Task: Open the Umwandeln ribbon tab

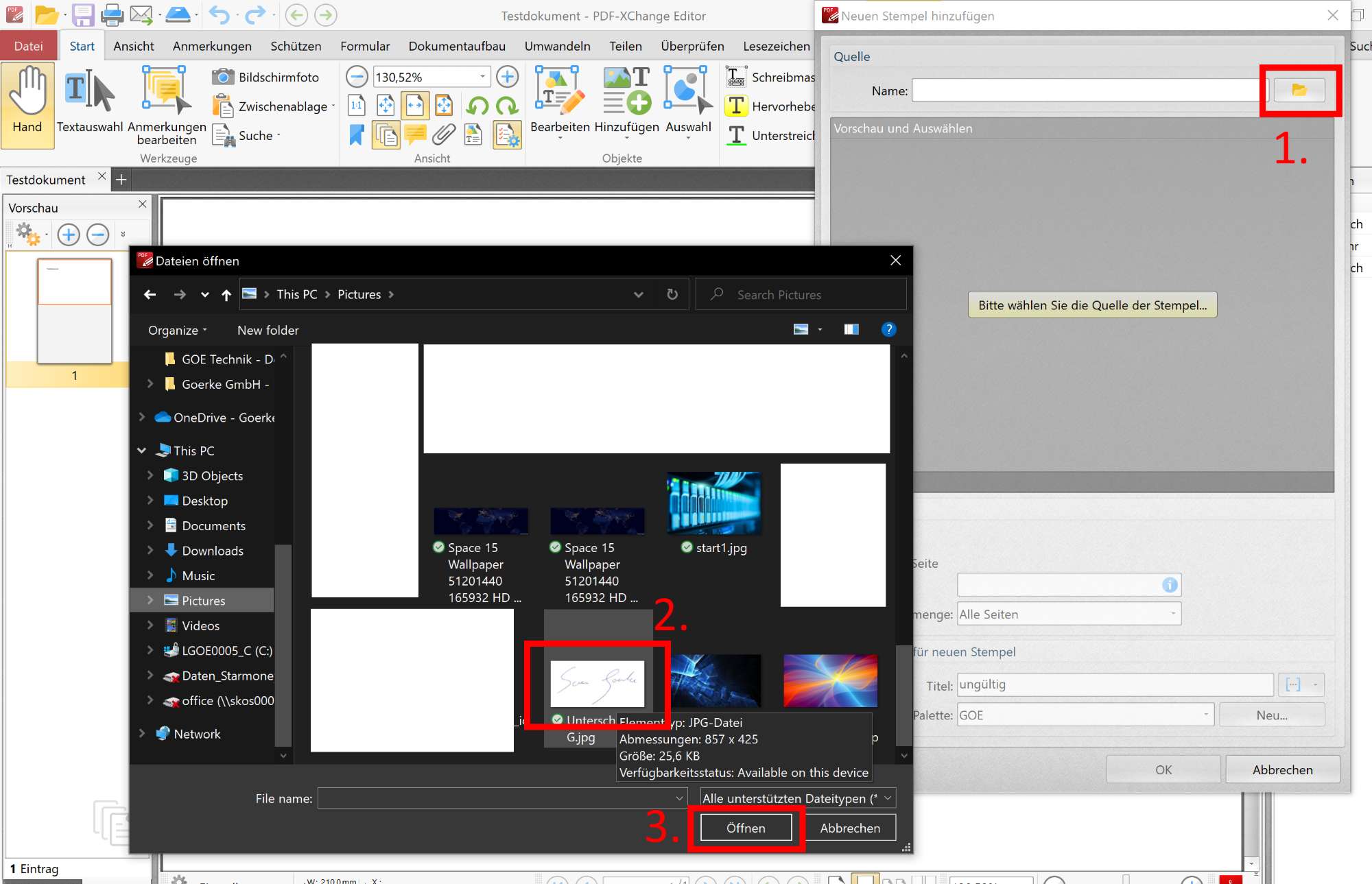Action: pos(557,46)
